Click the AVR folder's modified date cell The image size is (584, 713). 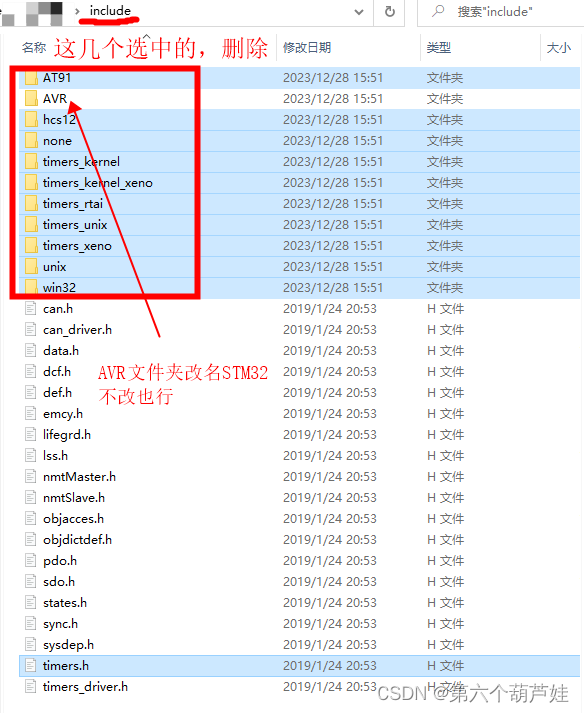click(x=333, y=99)
